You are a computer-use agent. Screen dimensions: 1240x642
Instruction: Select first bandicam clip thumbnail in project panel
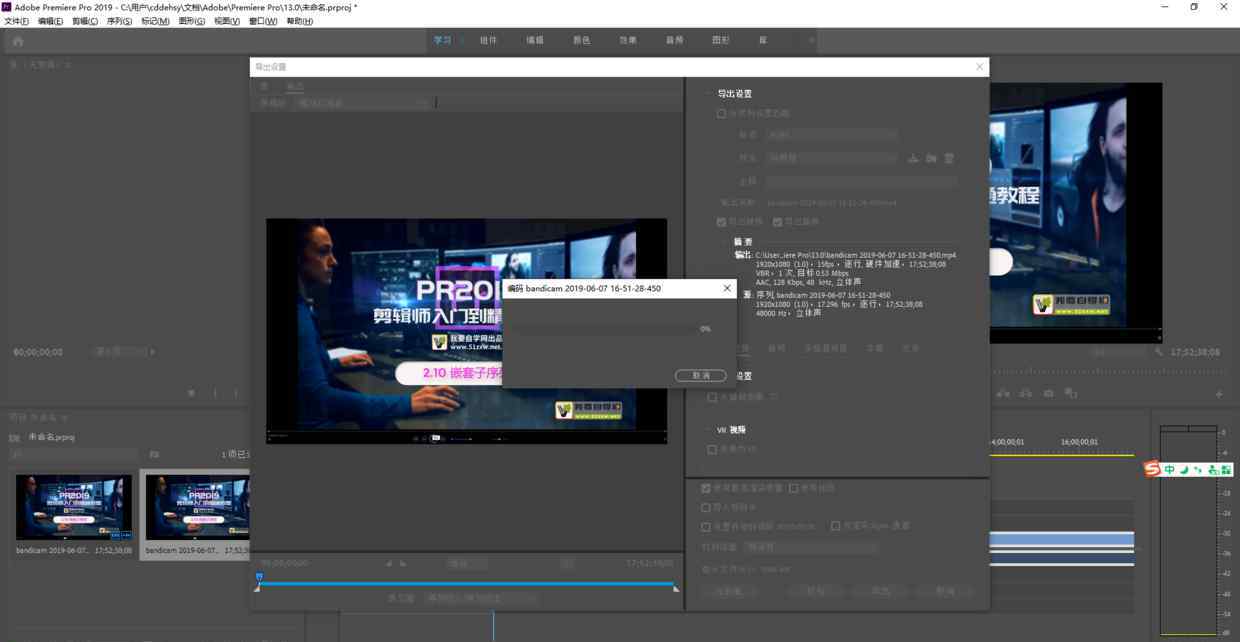tap(73, 507)
